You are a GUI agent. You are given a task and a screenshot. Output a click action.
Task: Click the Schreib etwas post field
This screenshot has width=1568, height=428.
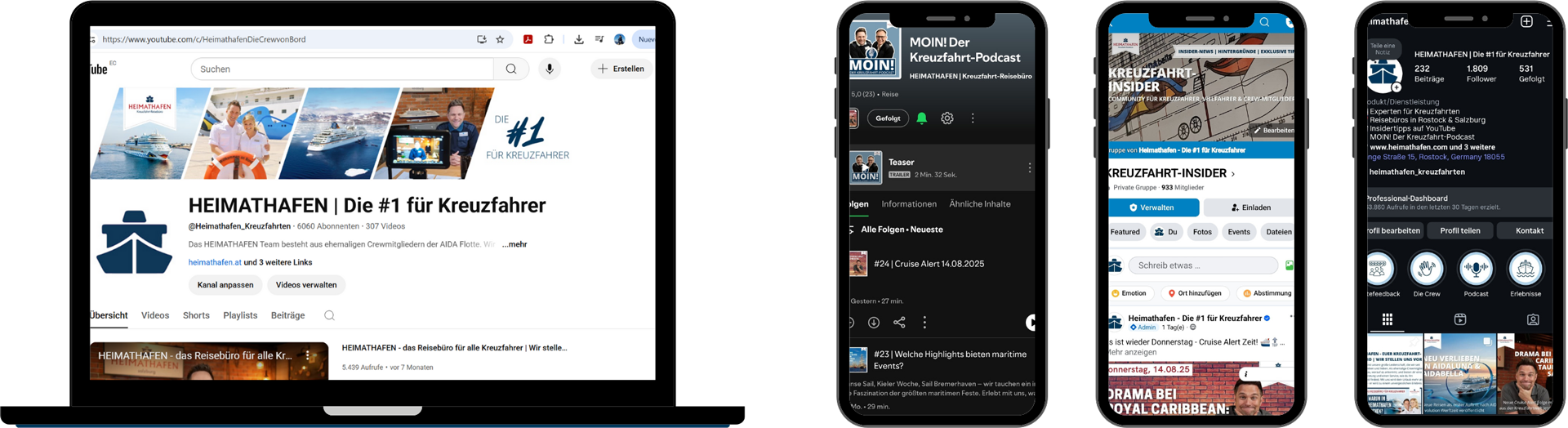point(1203,265)
